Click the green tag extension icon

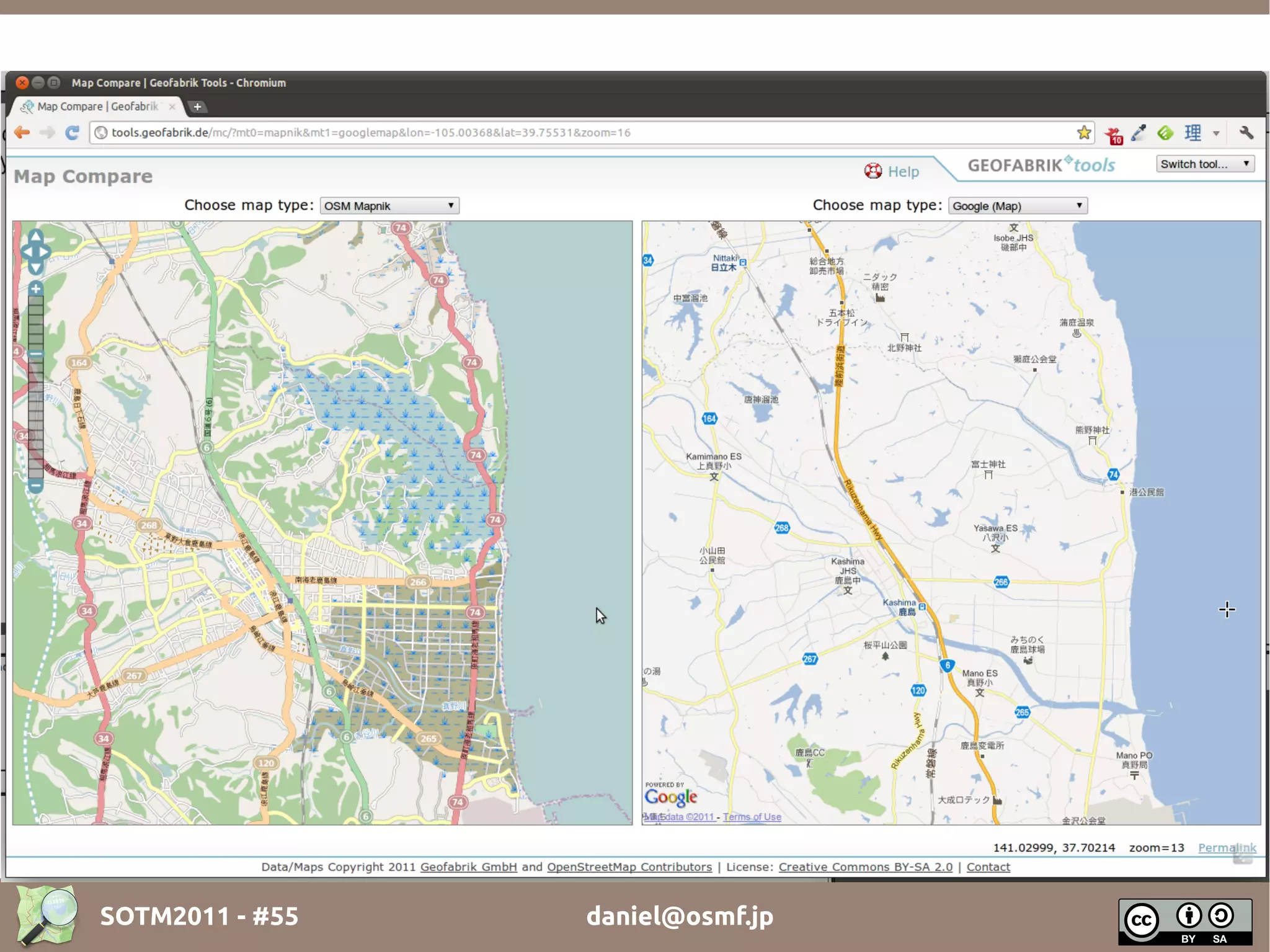[1165, 133]
